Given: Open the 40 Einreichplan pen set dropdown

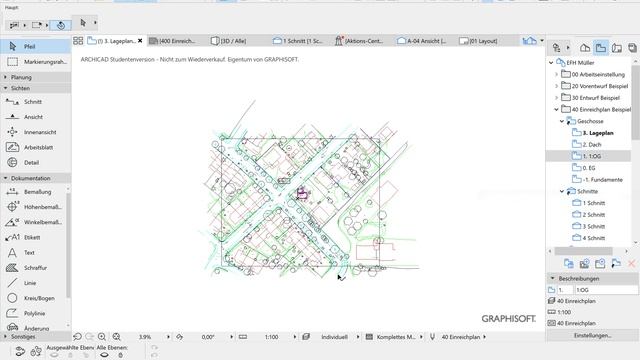Looking at the screenshot, I should click(484, 337).
